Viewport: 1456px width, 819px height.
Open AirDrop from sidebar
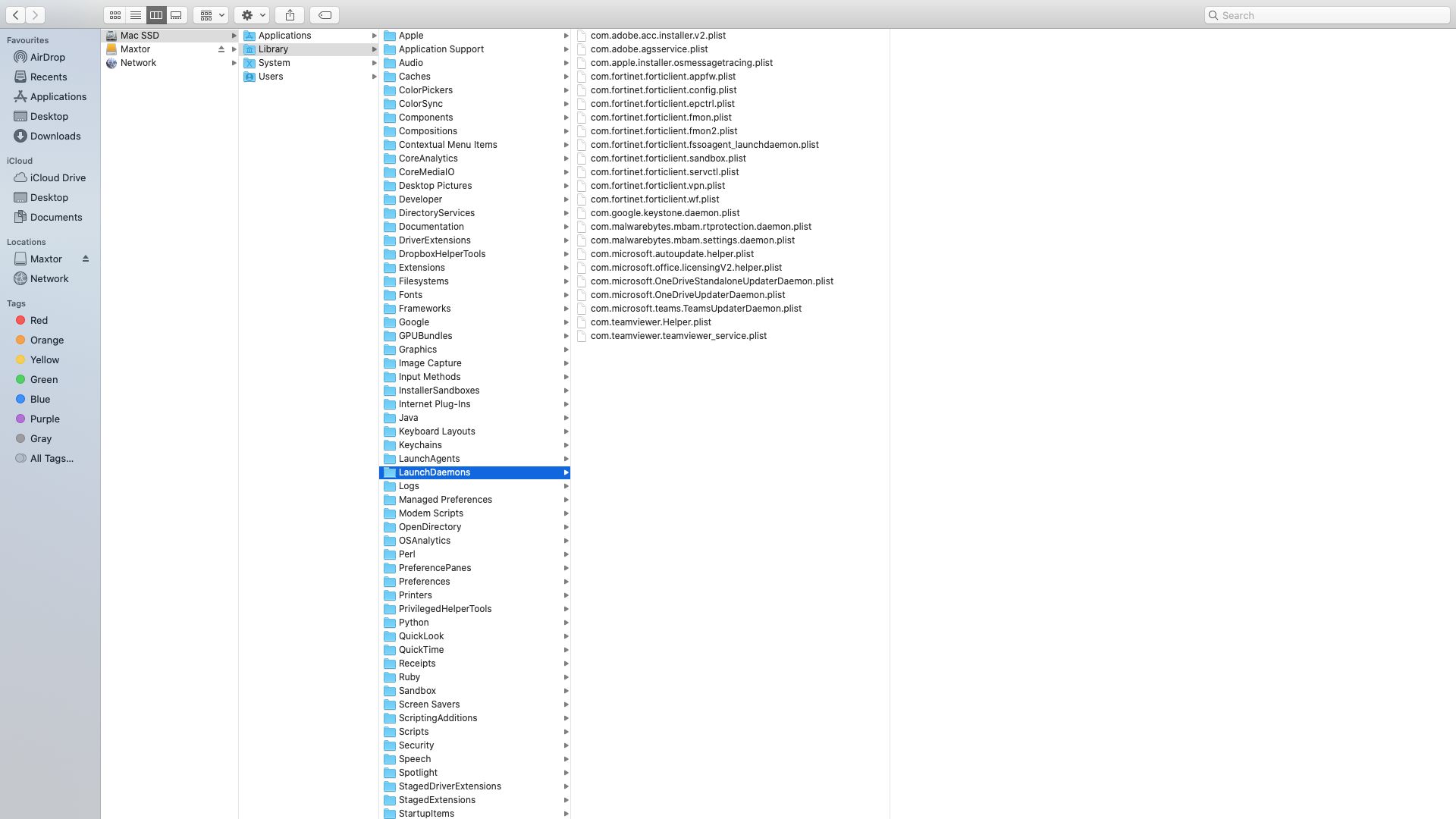pyautogui.click(x=47, y=57)
